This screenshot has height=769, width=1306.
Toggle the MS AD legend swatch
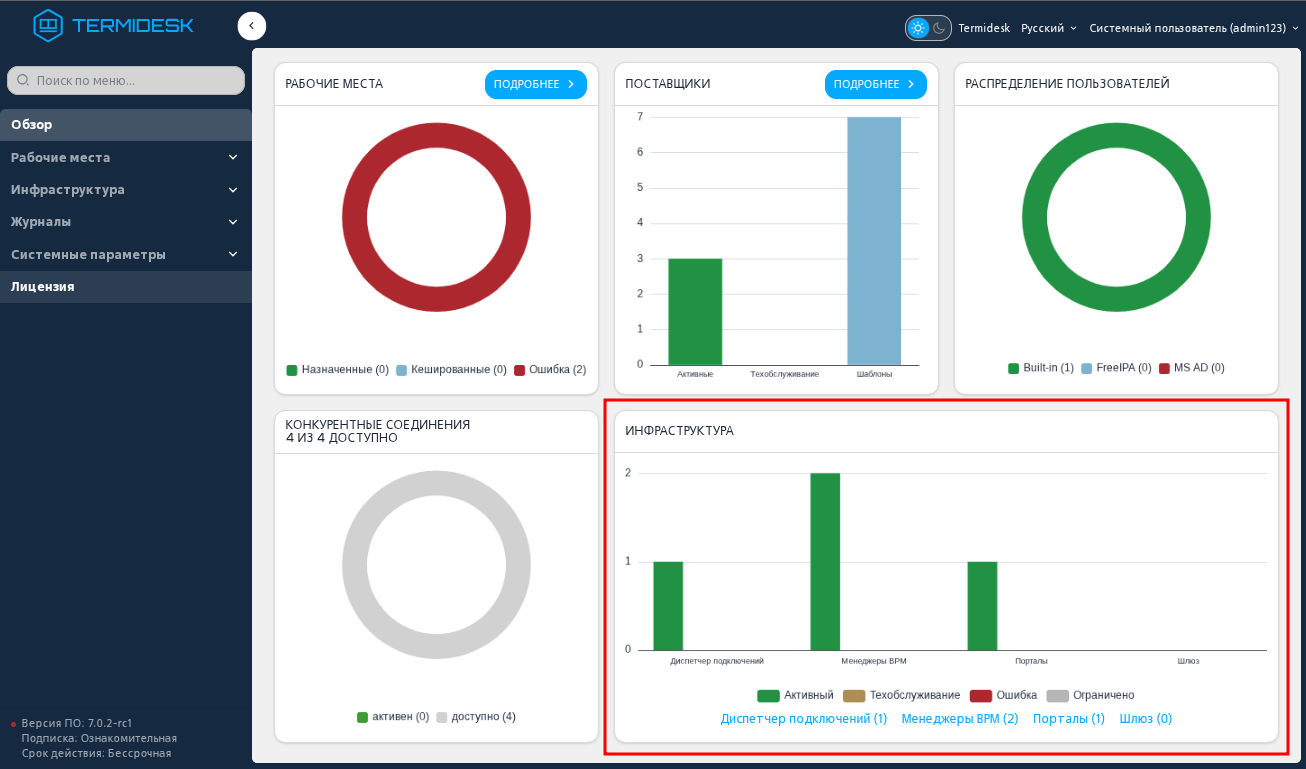(1164, 368)
